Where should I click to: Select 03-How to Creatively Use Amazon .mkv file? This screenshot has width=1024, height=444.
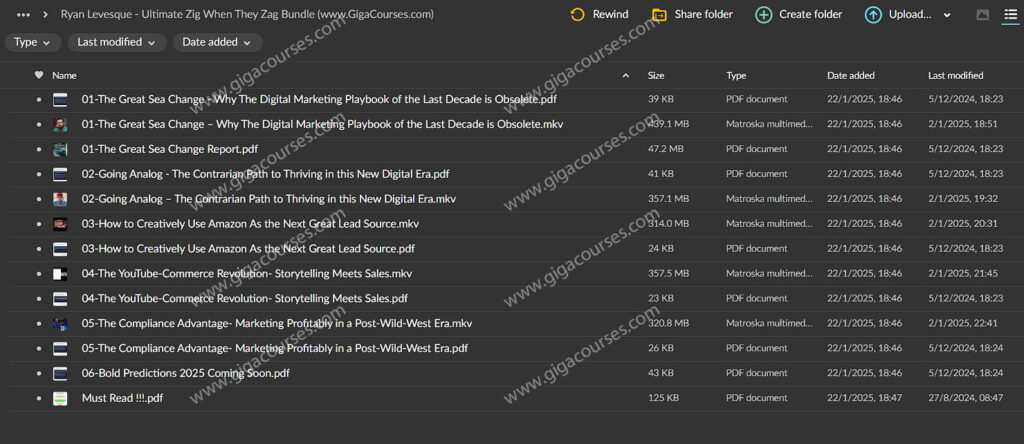[x=250, y=224]
